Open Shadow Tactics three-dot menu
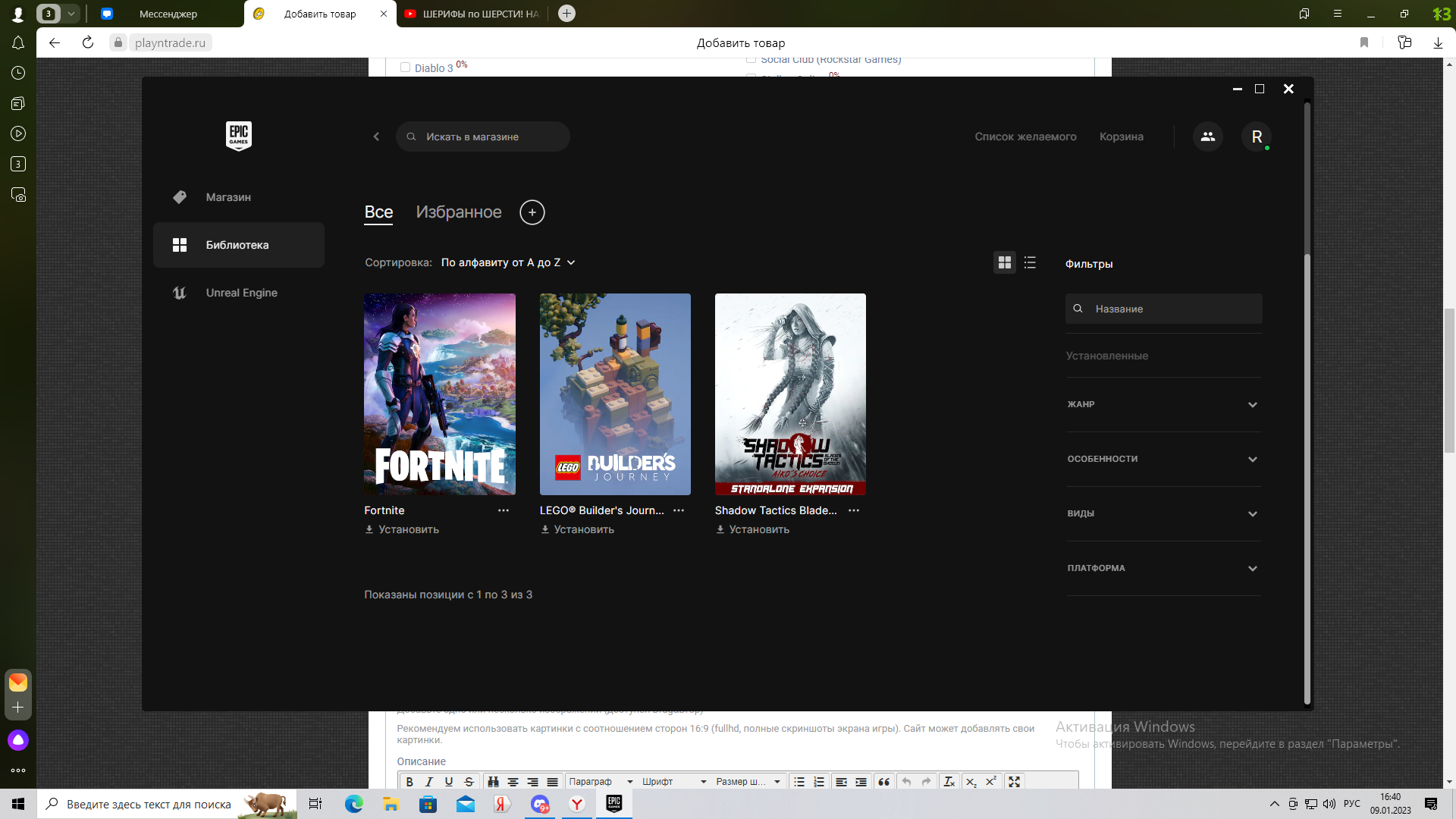The height and width of the screenshot is (819, 1456). pos(854,510)
